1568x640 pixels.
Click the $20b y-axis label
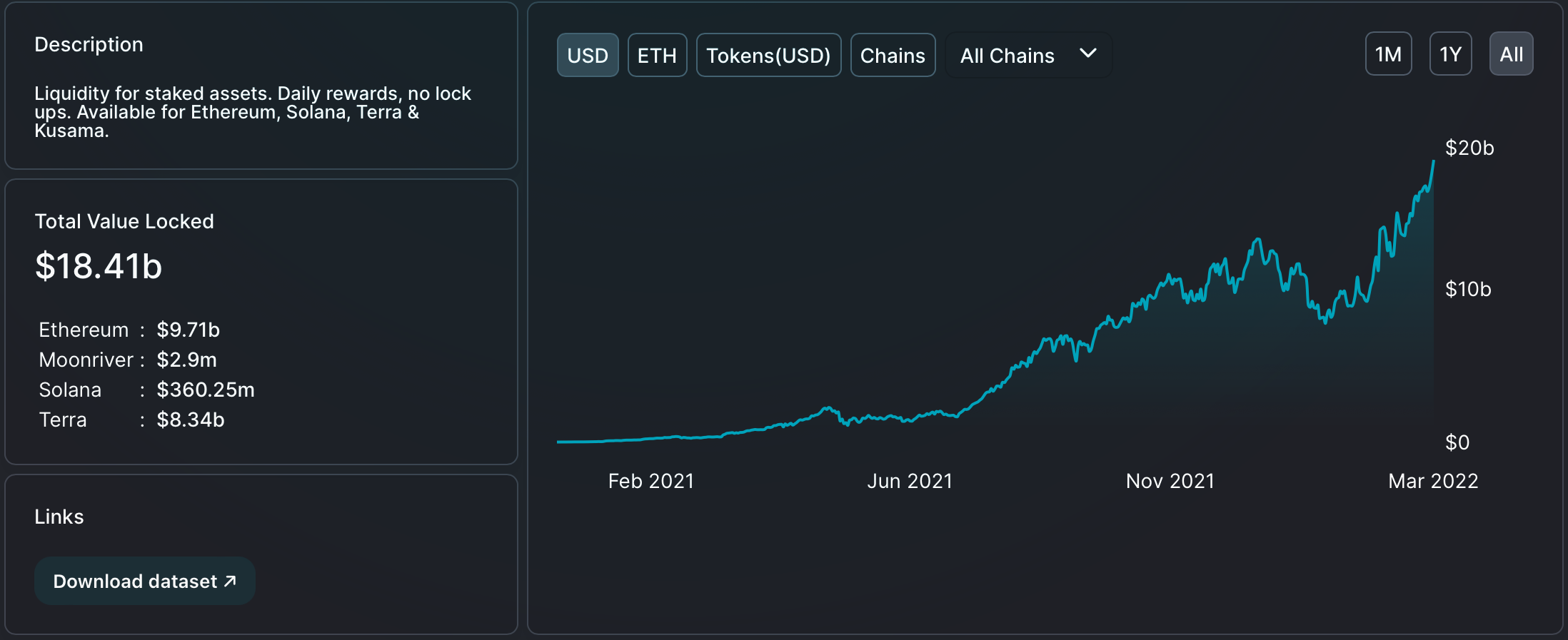(1469, 148)
